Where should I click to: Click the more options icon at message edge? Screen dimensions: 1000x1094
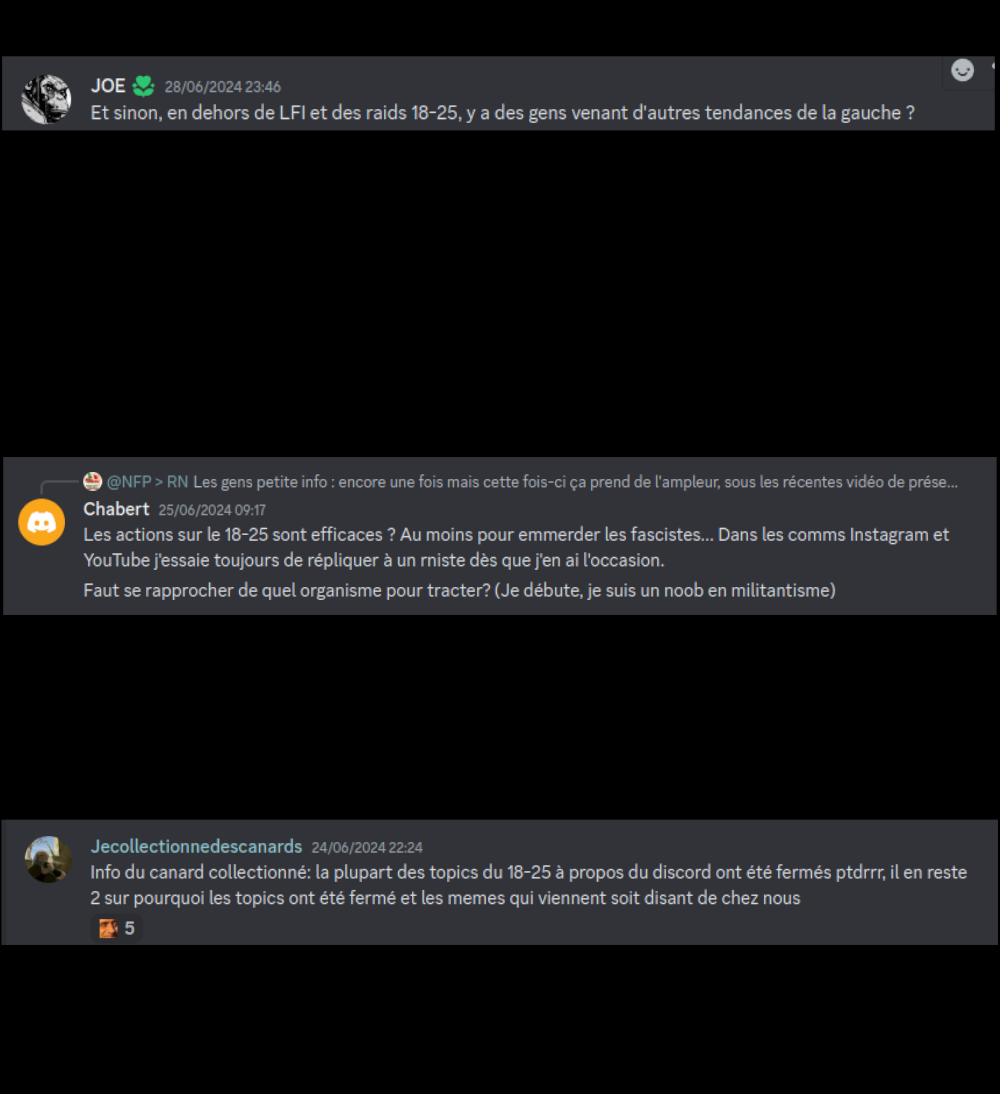994,66
